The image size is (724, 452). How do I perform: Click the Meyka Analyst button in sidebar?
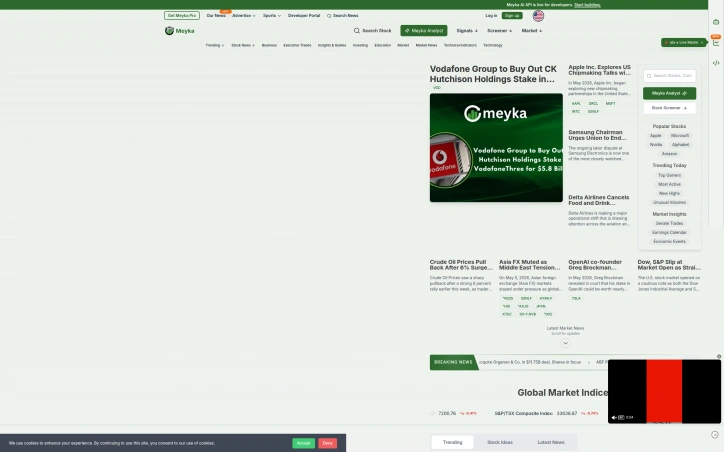point(669,93)
